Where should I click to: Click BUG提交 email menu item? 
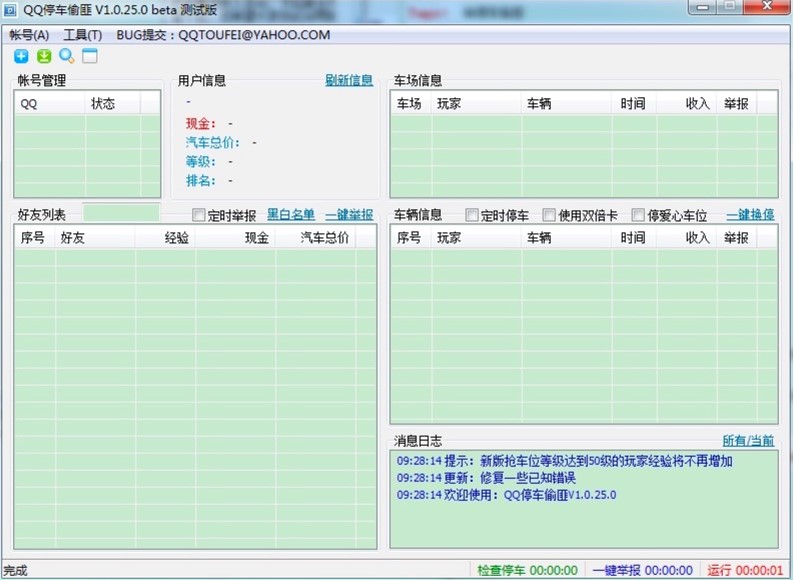click(x=223, y=34)
